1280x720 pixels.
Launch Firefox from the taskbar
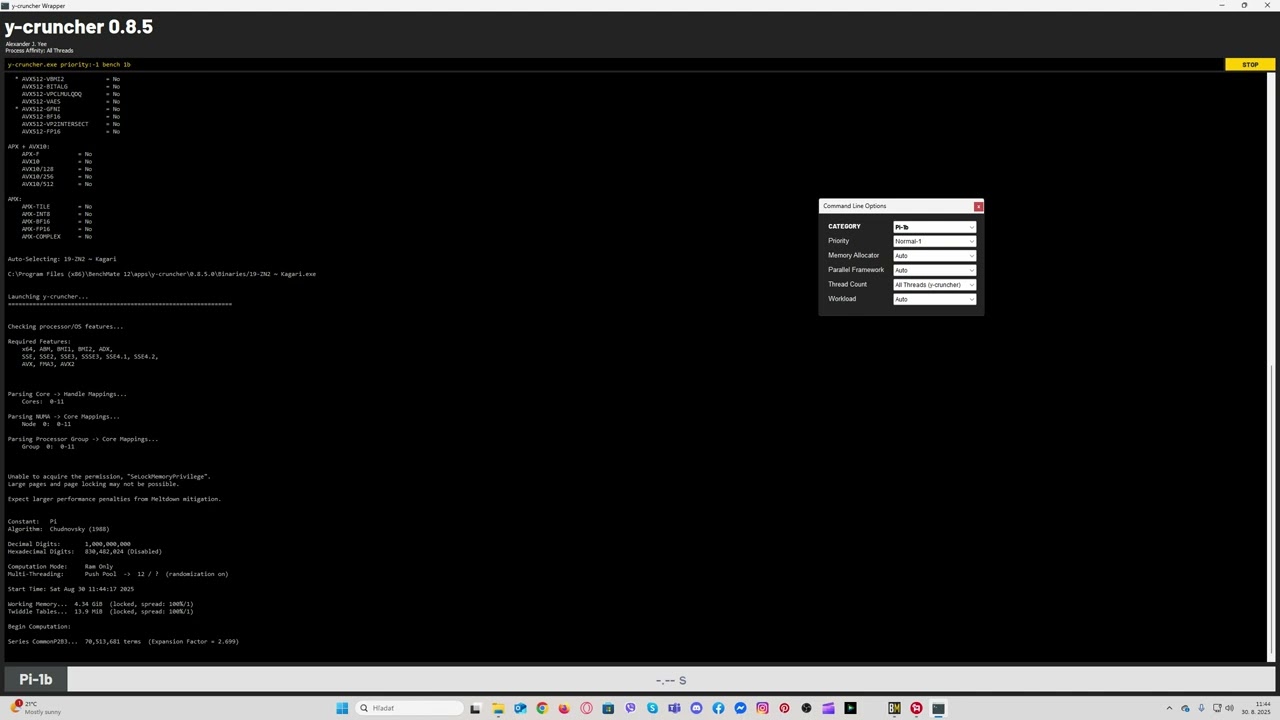click(564, 708)
